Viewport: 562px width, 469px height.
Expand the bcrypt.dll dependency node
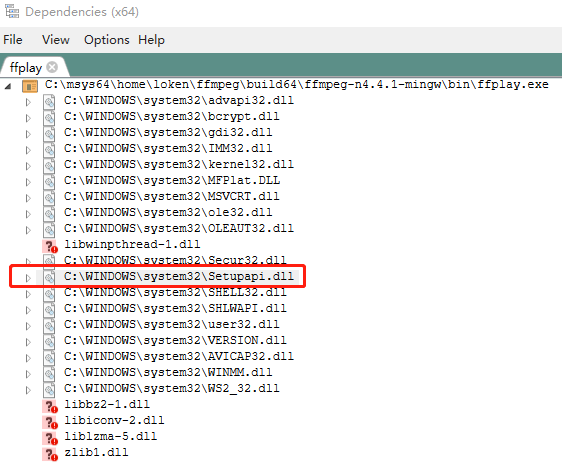click(x=28, y=118)
